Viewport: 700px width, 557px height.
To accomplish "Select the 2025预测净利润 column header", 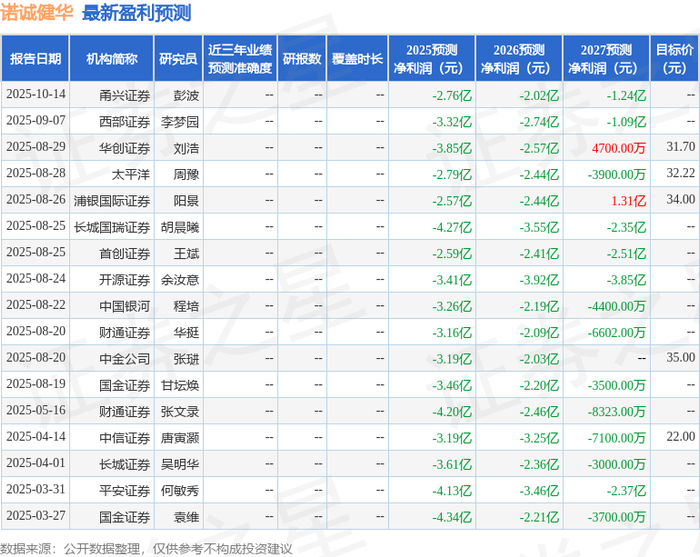I will (431, 58).
